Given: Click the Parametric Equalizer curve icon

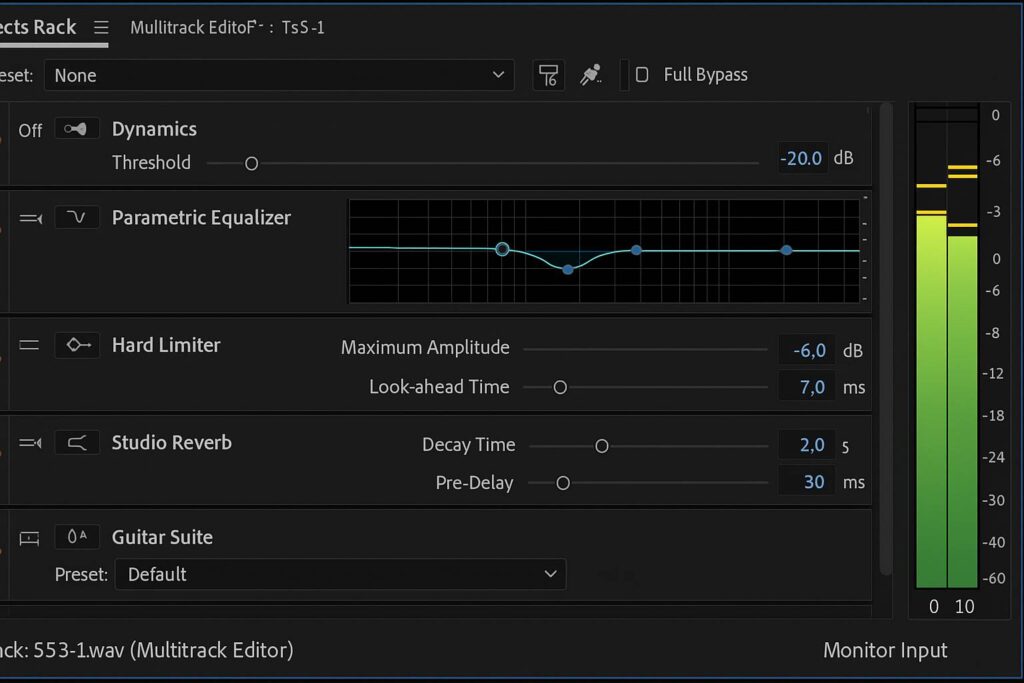Looking at the screenshot, I should (x=77, y=217).
